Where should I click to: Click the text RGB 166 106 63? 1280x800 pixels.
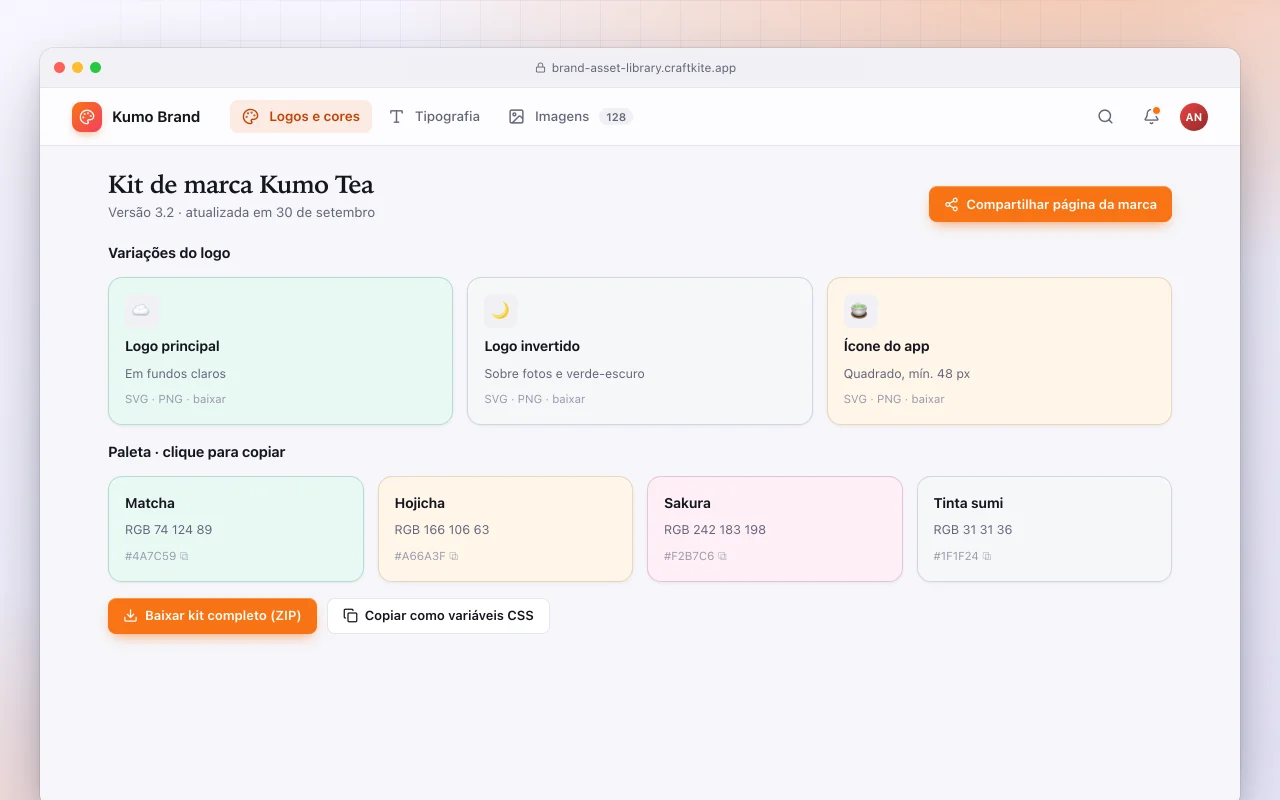[442, 530]
